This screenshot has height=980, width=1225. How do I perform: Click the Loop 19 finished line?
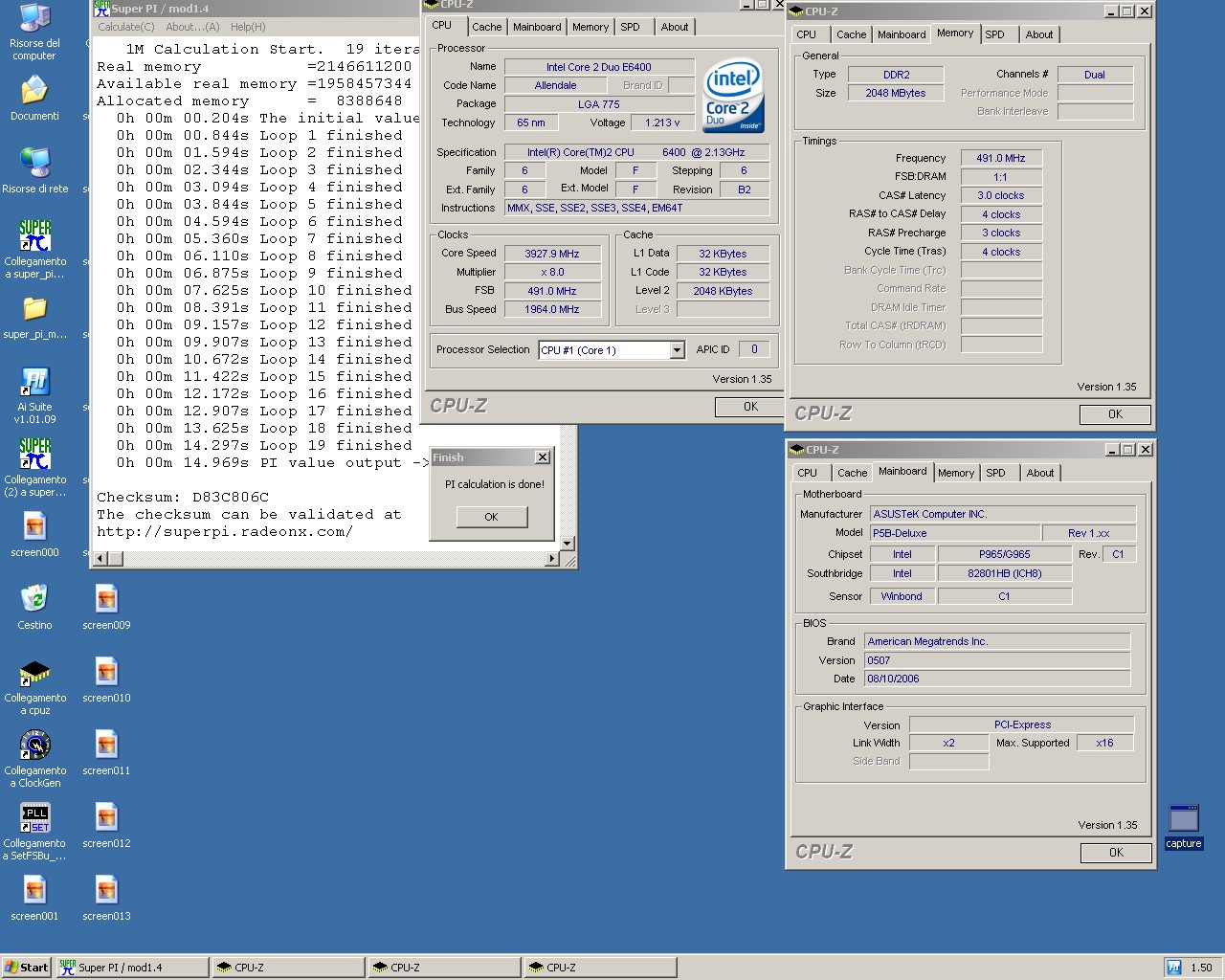point(264,446)
